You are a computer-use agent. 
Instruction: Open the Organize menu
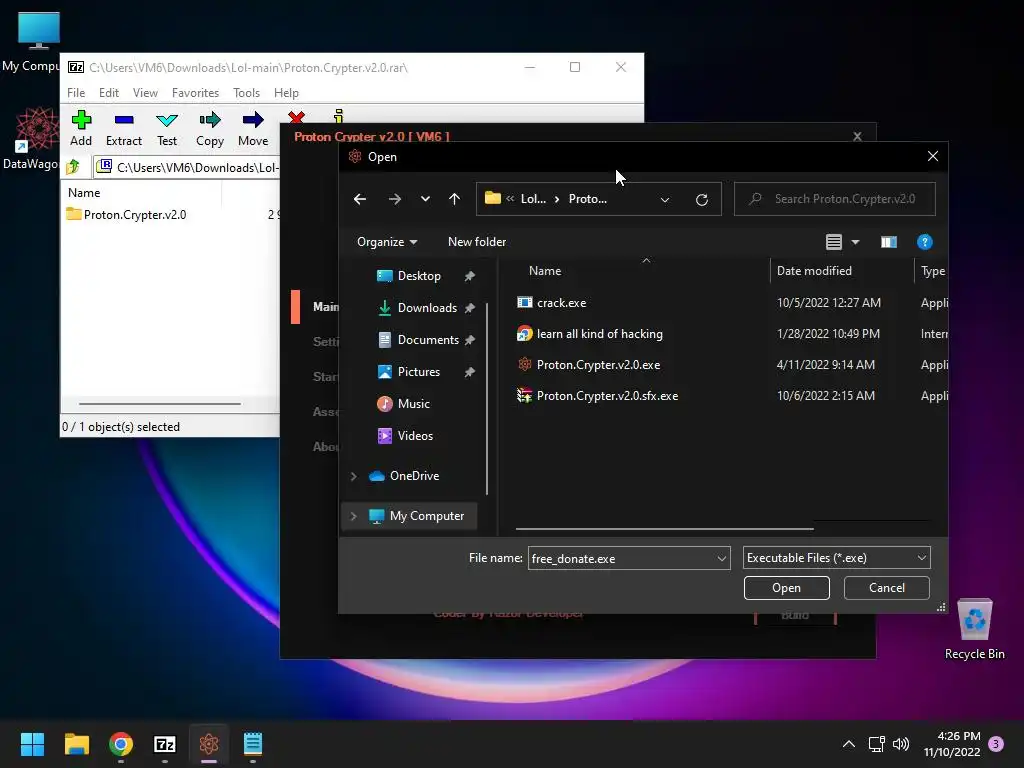pos(387,242)
